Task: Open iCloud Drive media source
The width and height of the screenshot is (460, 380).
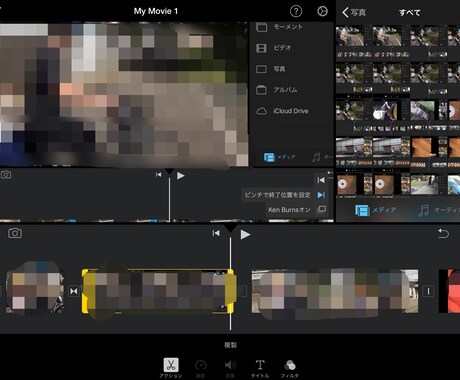Action: (282, 111)
